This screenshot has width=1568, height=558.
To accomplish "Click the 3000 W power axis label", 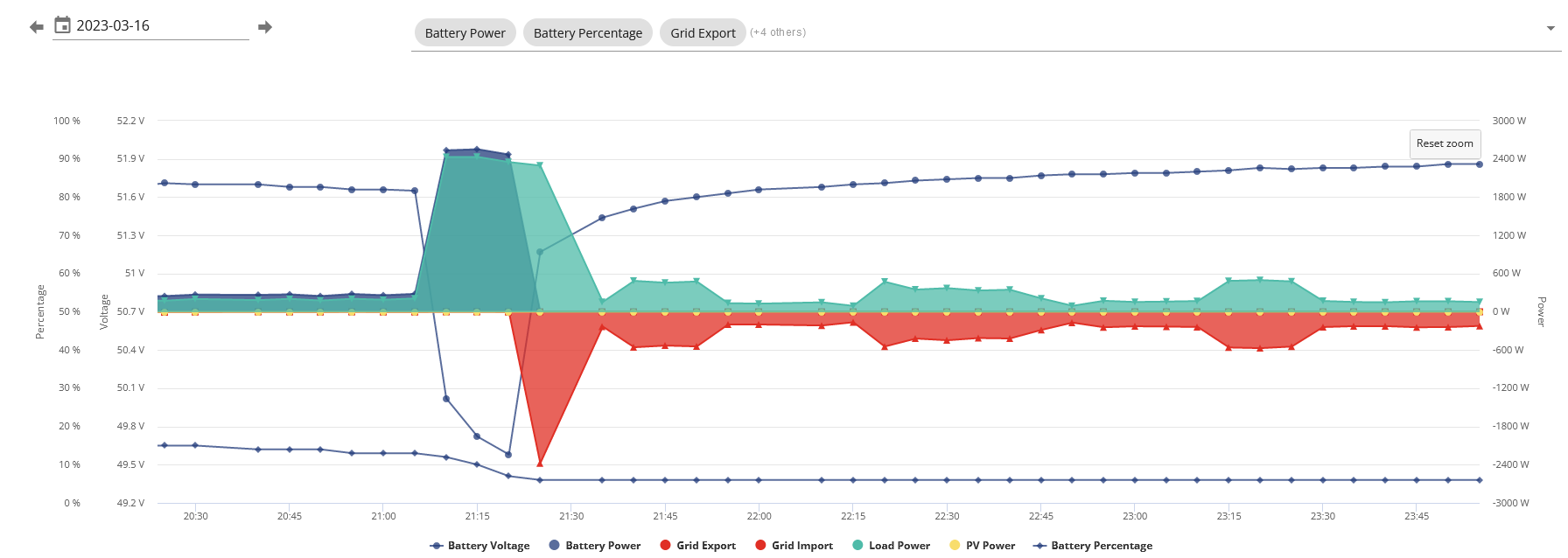I will point(1509,121).
